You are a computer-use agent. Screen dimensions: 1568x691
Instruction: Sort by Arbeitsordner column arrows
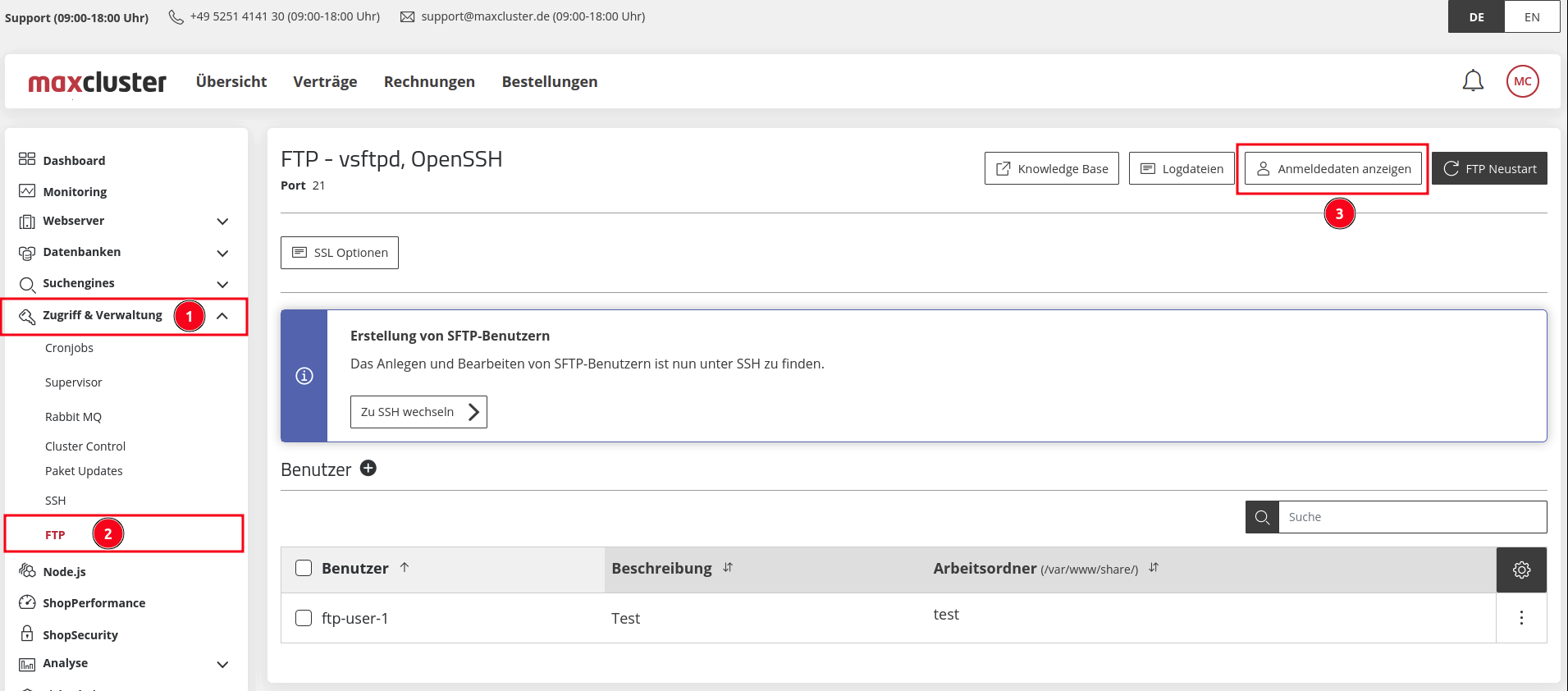click(x=1154, y=567)
